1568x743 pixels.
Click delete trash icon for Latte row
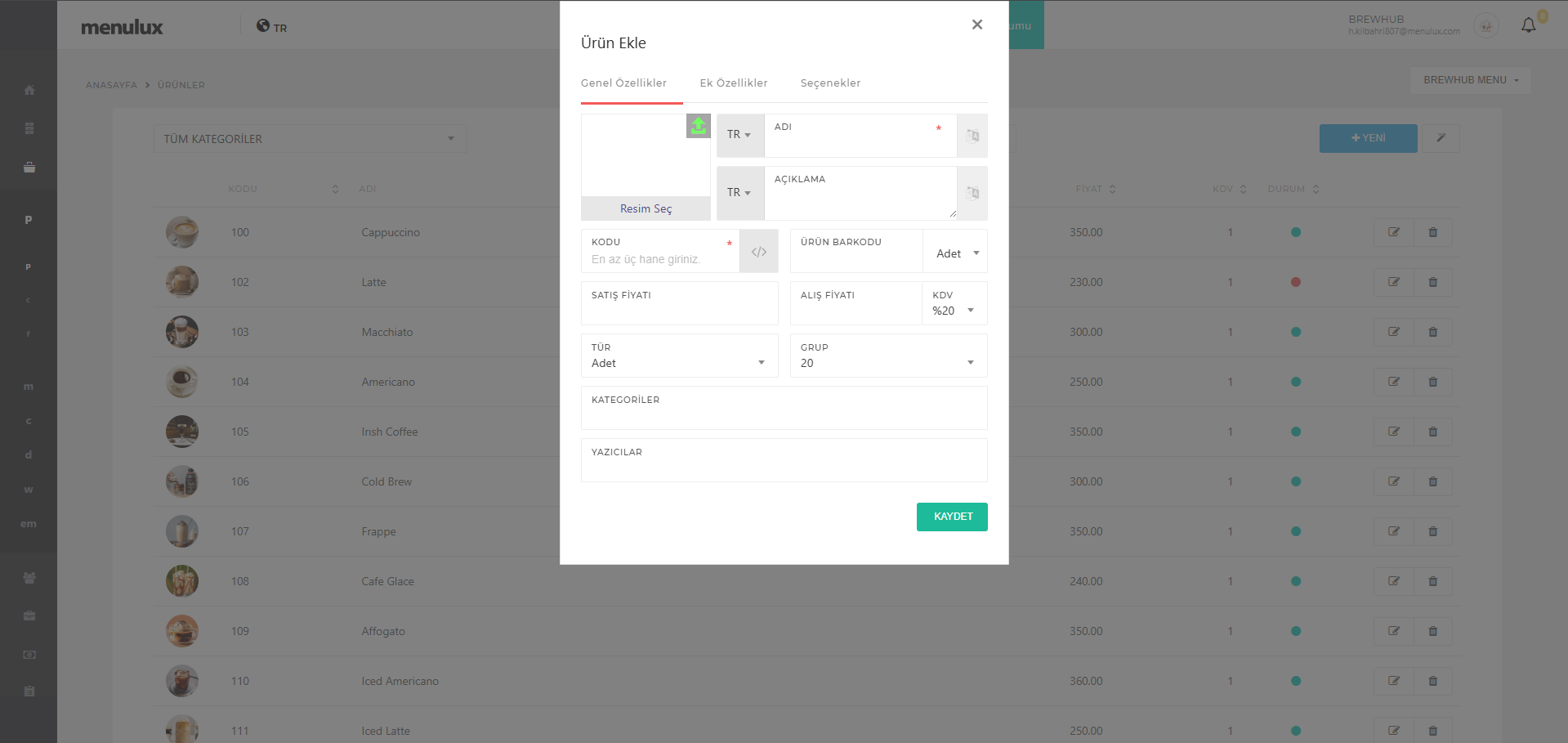tap(1432, 282)
